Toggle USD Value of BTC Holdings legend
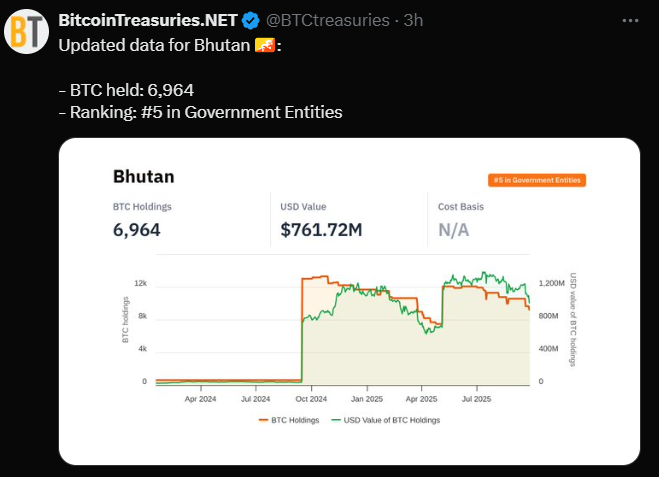Viewport: 659px width, 477px height. pyautogui.click(x=388, y=420)
